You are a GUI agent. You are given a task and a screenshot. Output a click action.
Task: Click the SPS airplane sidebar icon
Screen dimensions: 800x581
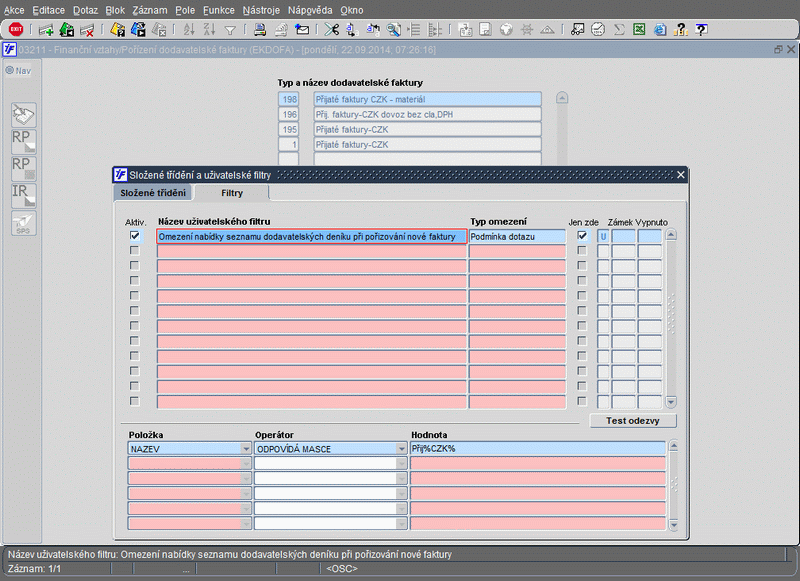pos(23,223)
